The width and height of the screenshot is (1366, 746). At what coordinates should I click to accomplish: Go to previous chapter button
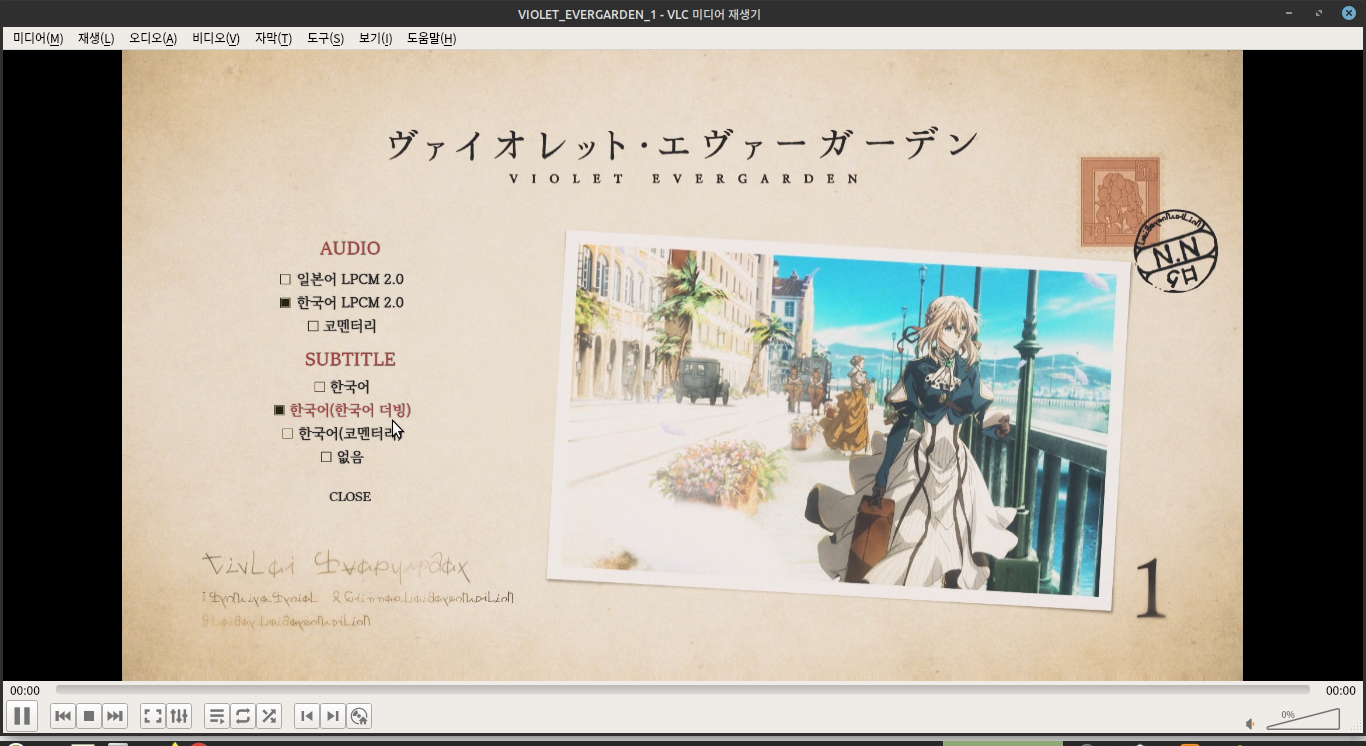pyautogui.click(x=307, y=716)
